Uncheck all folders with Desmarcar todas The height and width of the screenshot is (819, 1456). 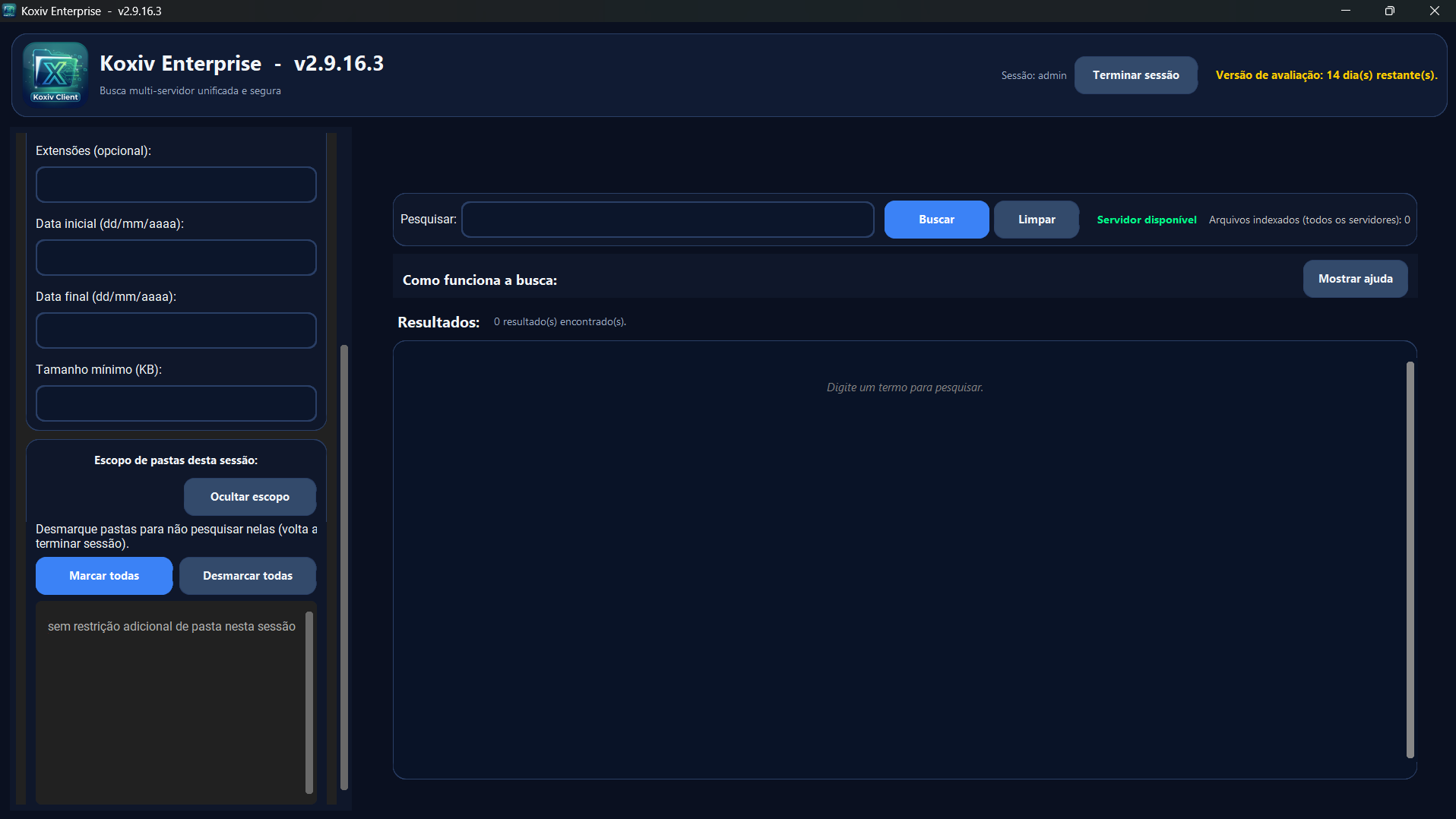point(247,576)
